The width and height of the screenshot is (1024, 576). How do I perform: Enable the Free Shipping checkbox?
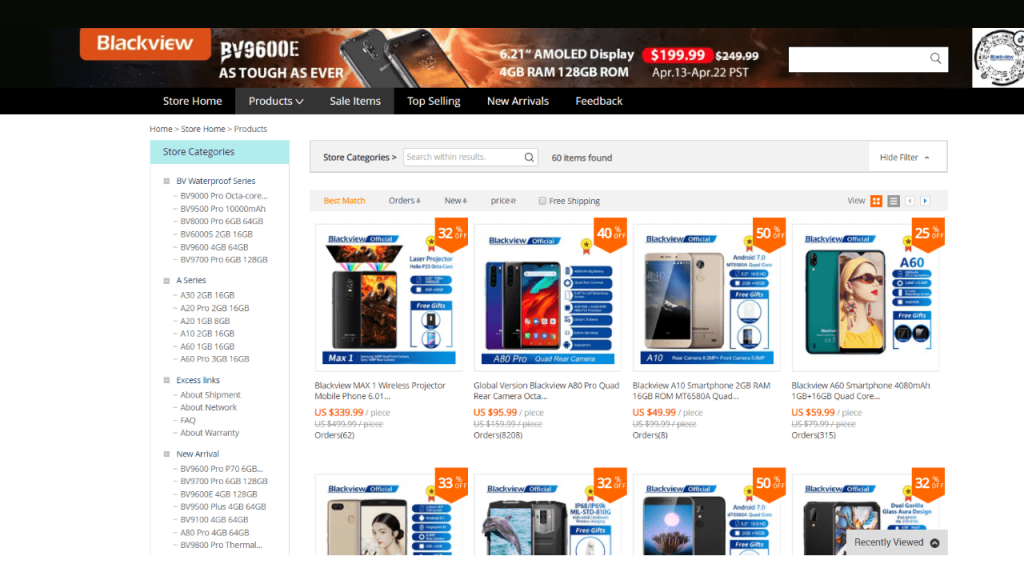(x=542, y=200)
